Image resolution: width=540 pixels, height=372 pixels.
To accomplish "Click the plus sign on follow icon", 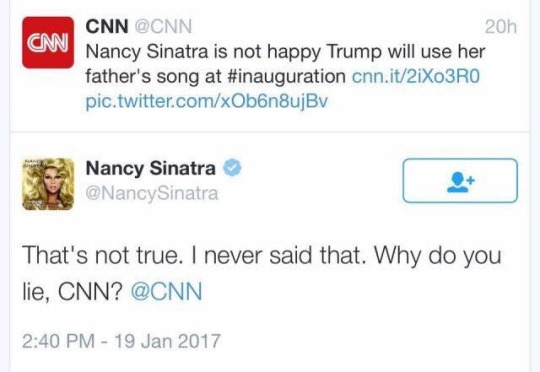I will pos(471,180).
